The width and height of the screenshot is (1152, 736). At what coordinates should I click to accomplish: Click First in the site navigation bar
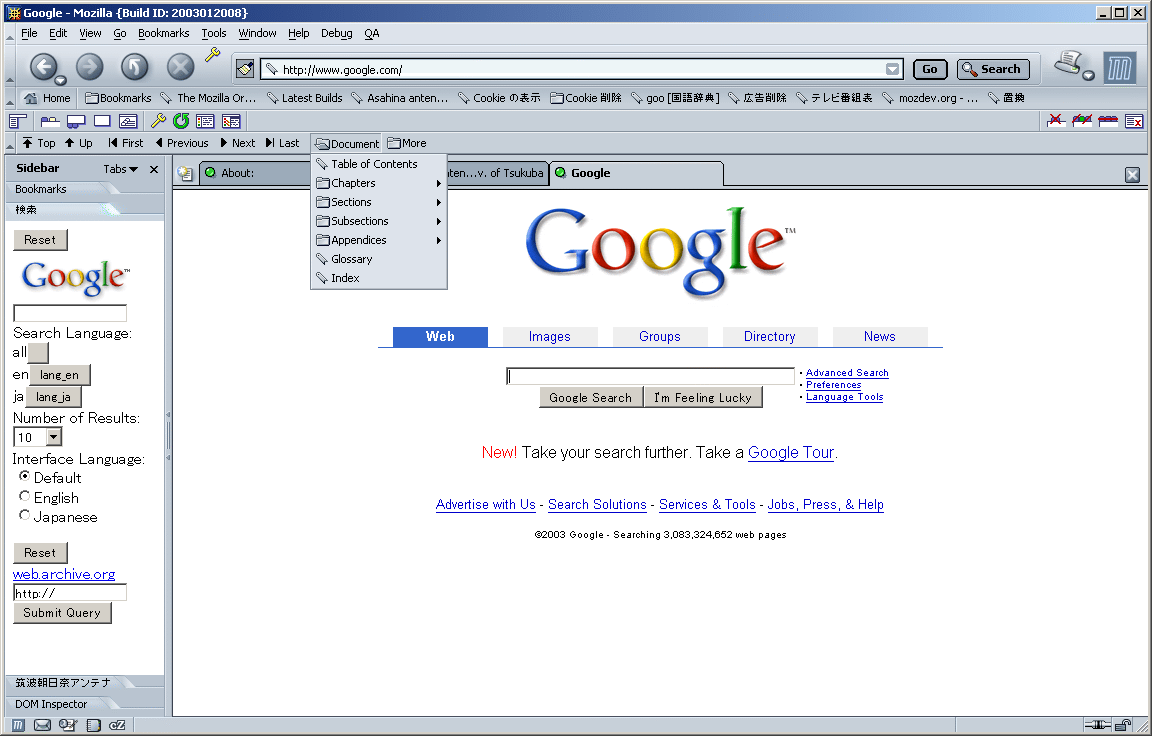pos(126,143)
